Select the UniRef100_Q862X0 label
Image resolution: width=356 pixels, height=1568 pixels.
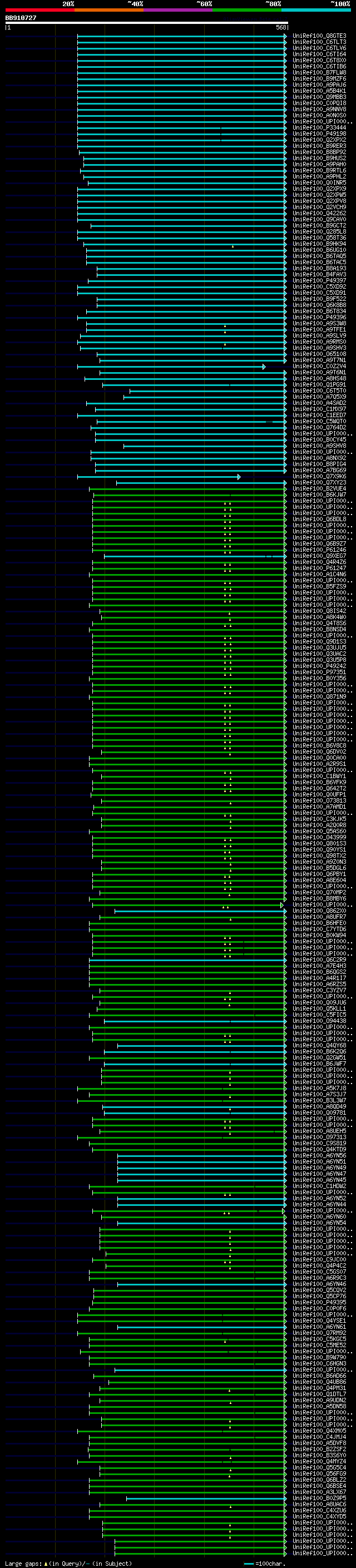click(319, 911)
